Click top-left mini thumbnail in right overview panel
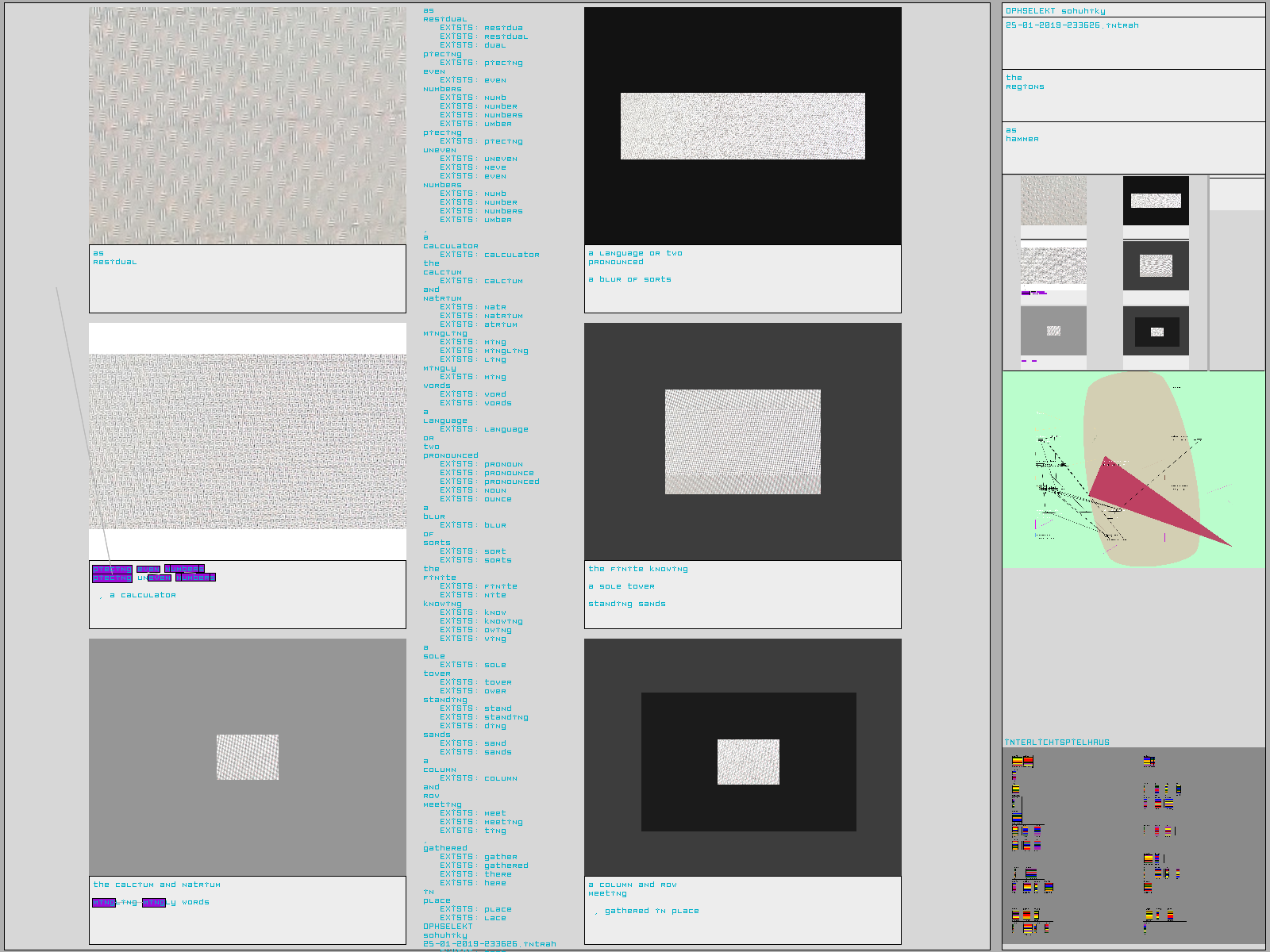 [x=1053, y=201]
